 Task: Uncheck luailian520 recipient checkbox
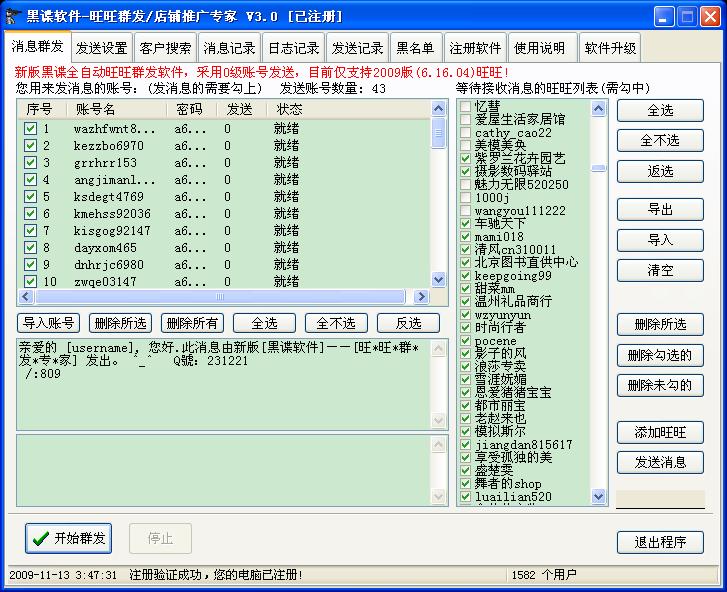coord(466,497)
